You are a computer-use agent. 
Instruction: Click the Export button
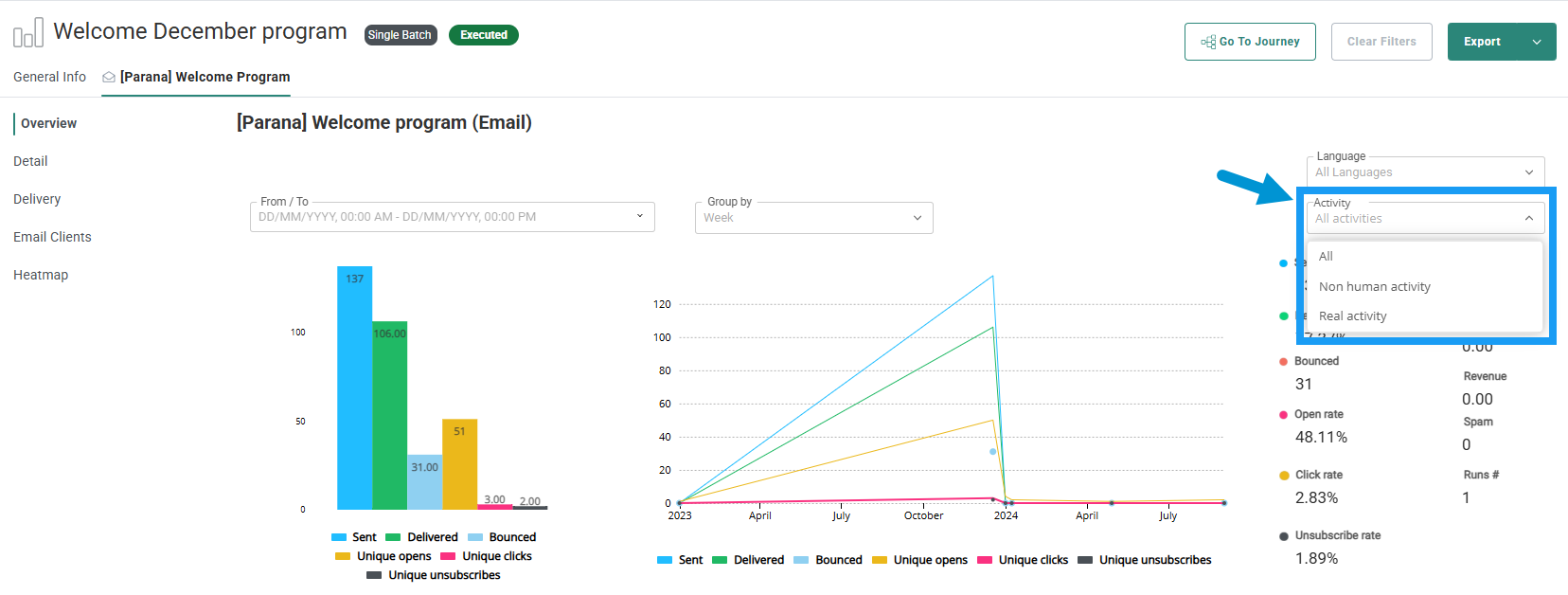point(1482,42)
